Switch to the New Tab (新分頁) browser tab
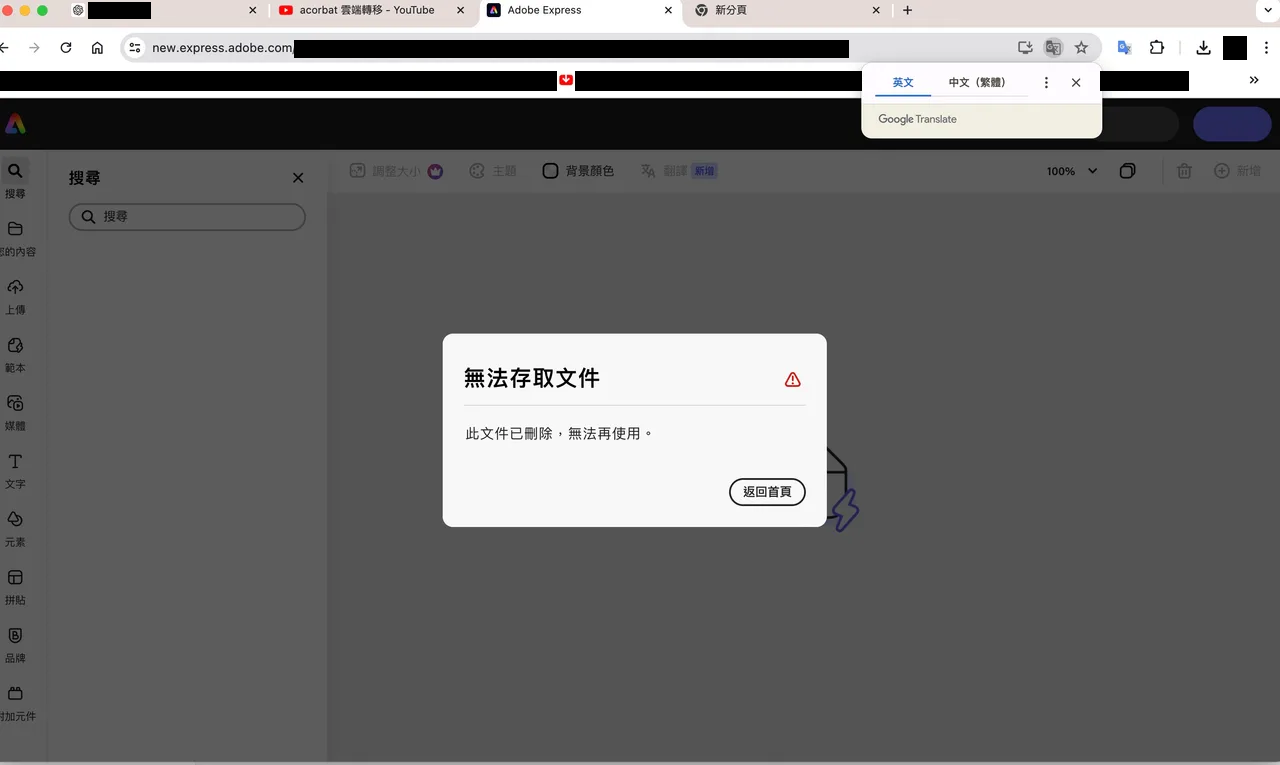This screenshot has width=1280, height=765. pos(788,11)
